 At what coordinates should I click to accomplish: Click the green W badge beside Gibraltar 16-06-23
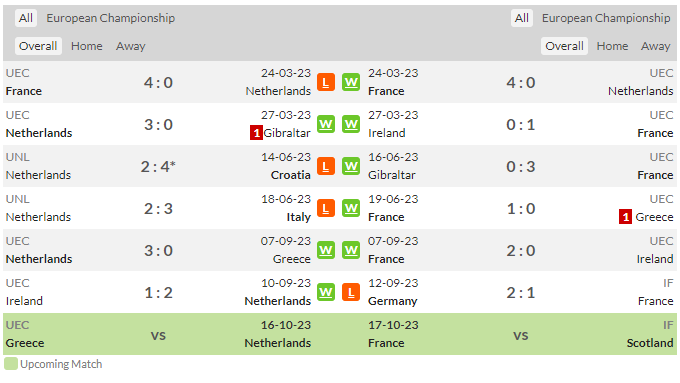pyautogui.click(x=351, y=167)
